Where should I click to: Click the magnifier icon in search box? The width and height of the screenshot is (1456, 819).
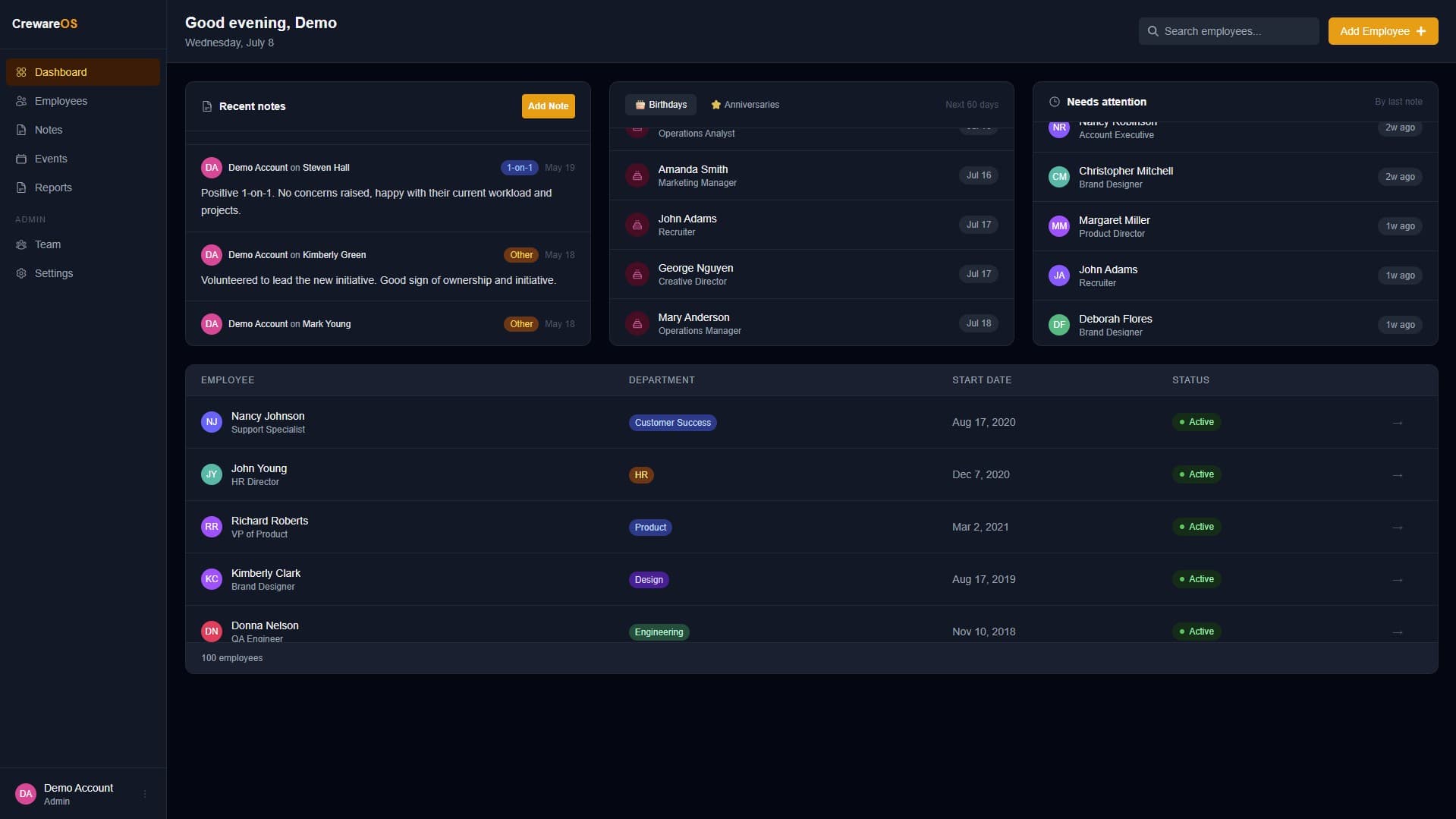[1153, 31]
